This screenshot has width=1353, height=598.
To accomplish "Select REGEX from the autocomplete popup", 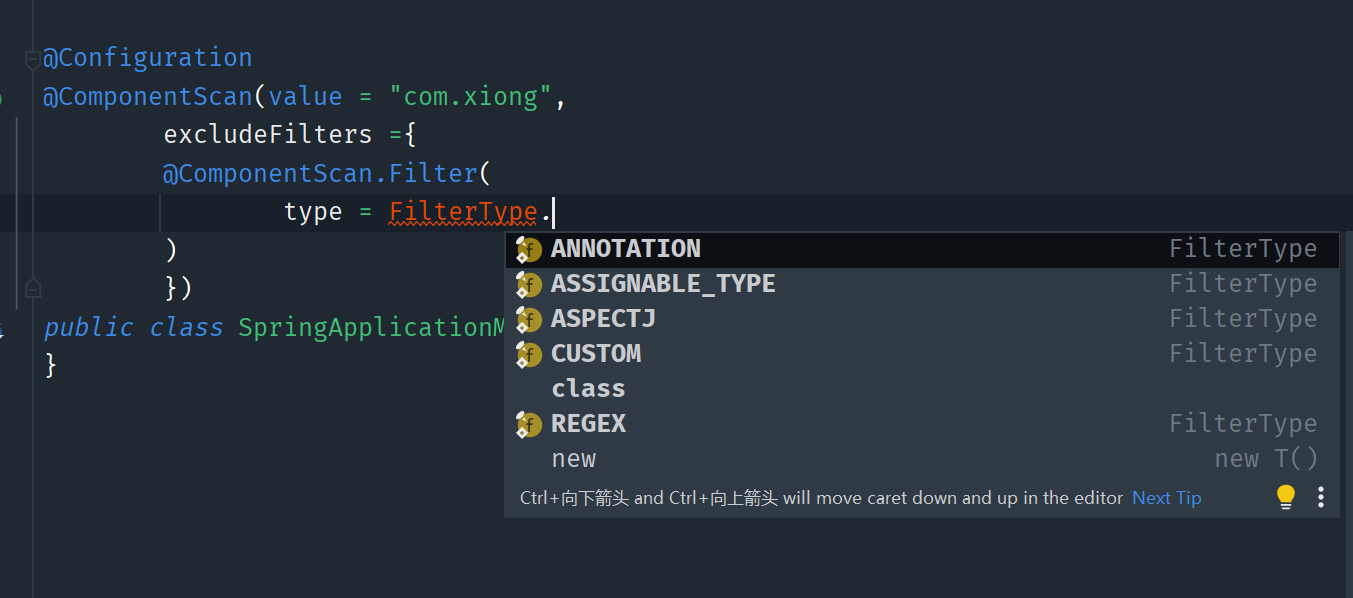I will click(921, 424).
